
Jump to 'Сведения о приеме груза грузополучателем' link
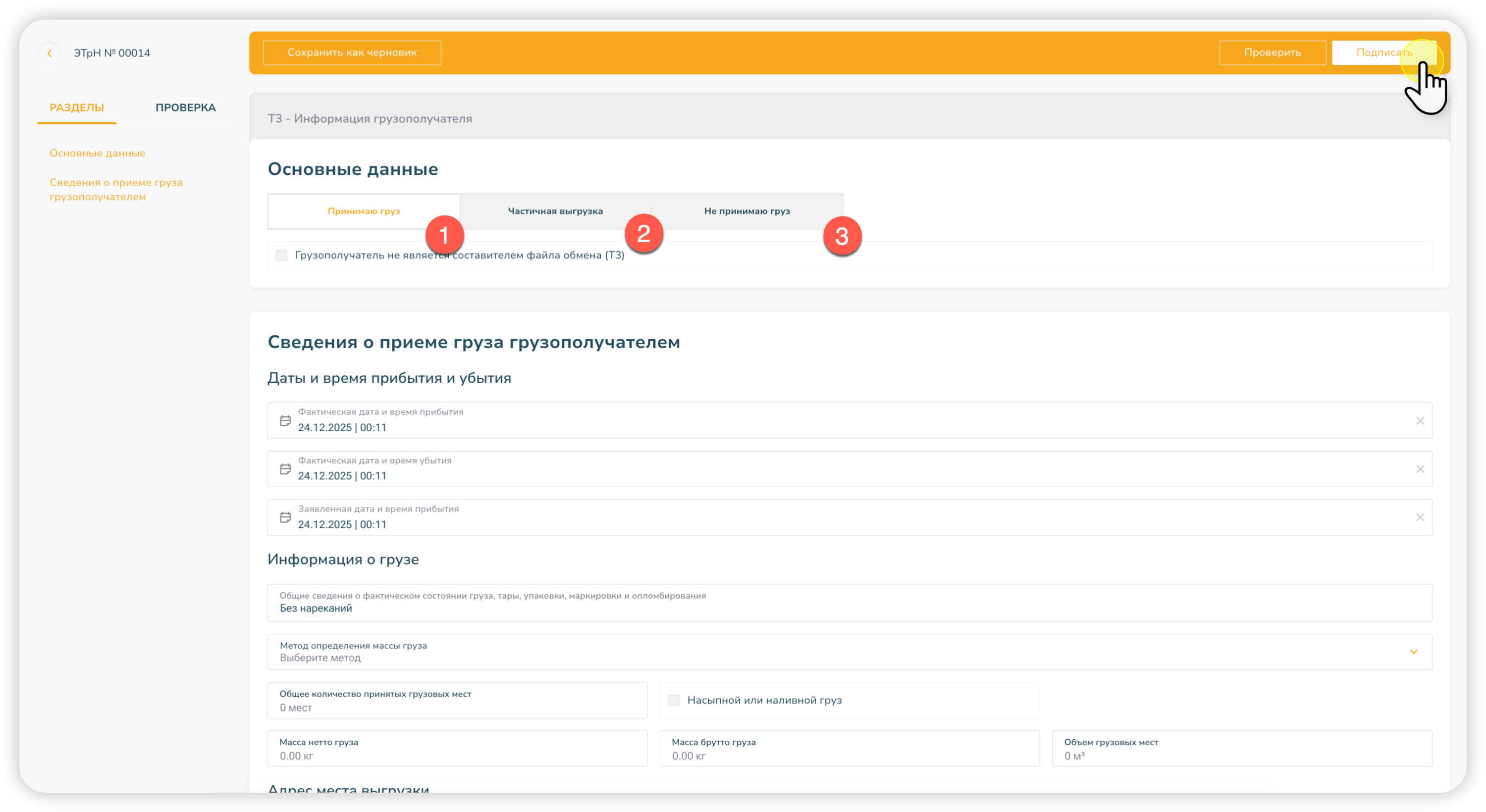coord(116,189)
